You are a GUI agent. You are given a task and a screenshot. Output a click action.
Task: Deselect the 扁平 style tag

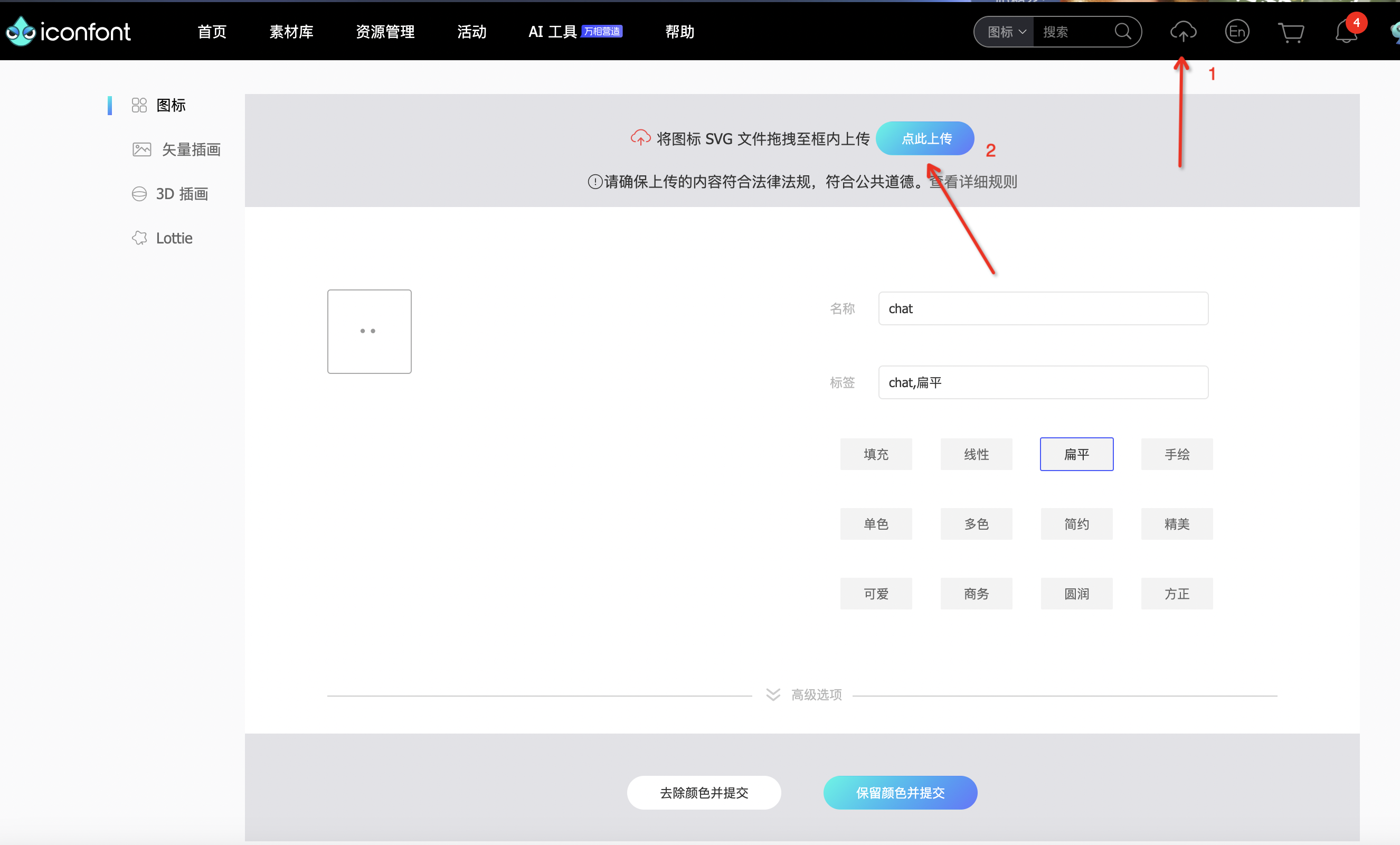(1076, 454)
